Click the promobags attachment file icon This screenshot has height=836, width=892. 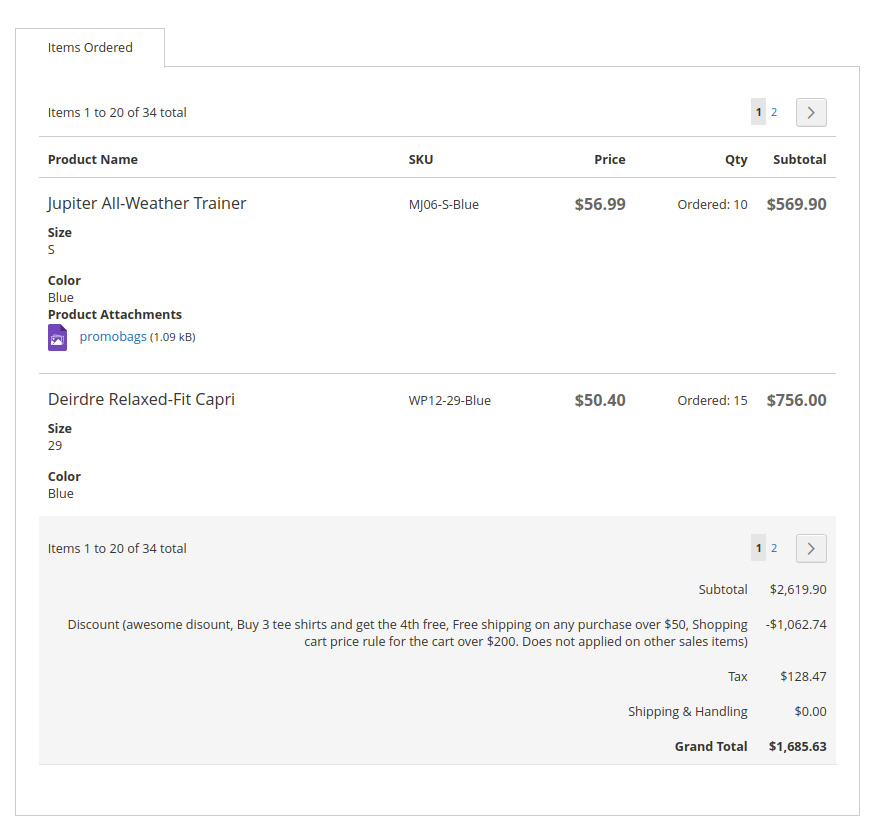coord(57,337)
